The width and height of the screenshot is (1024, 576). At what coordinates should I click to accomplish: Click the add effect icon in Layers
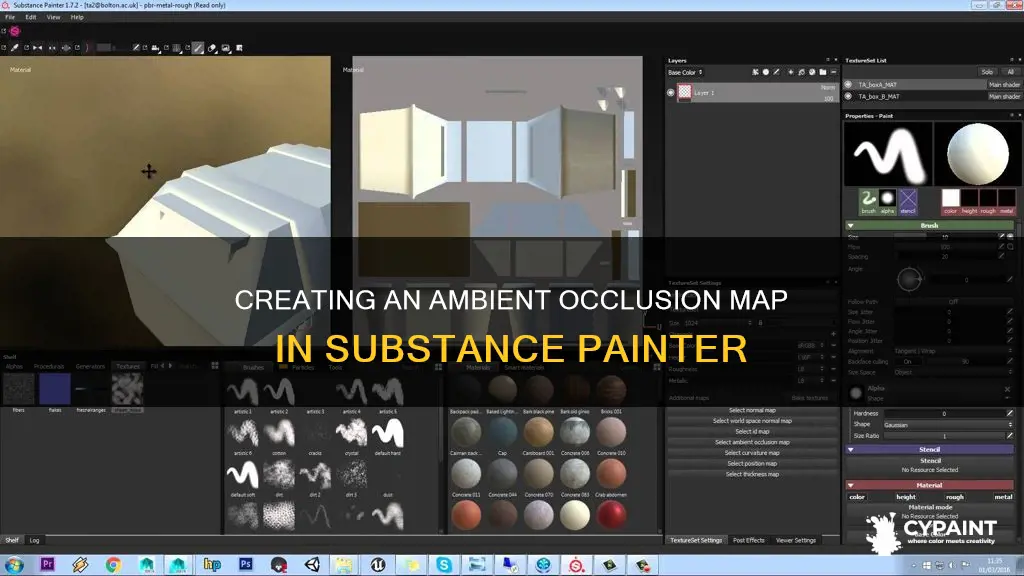[755, 72]
